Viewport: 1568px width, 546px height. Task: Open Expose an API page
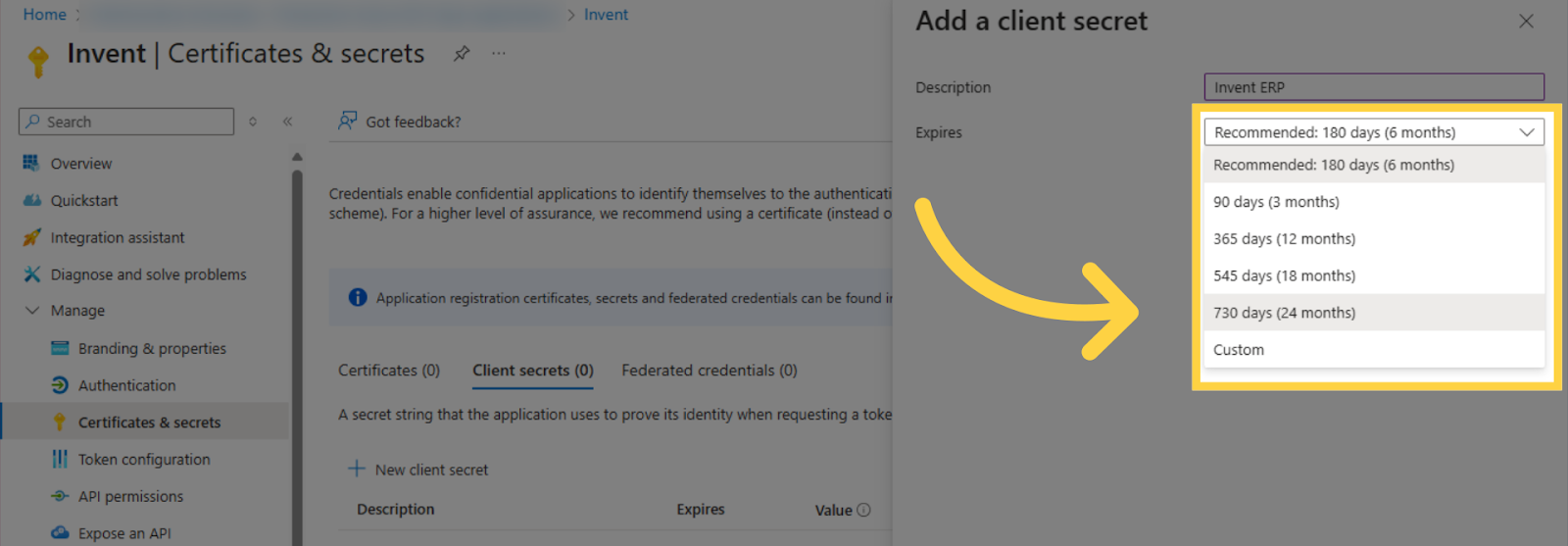point(124,533)
